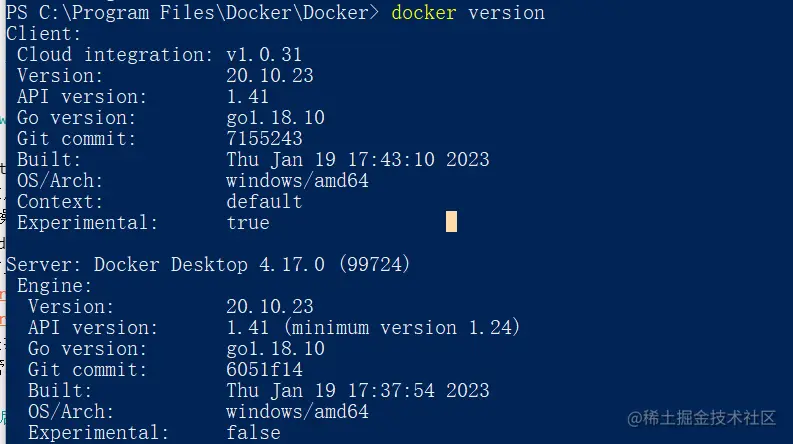Click the Server Experimental value 'false'
This screenshot has height=444, width=793.
253,432
